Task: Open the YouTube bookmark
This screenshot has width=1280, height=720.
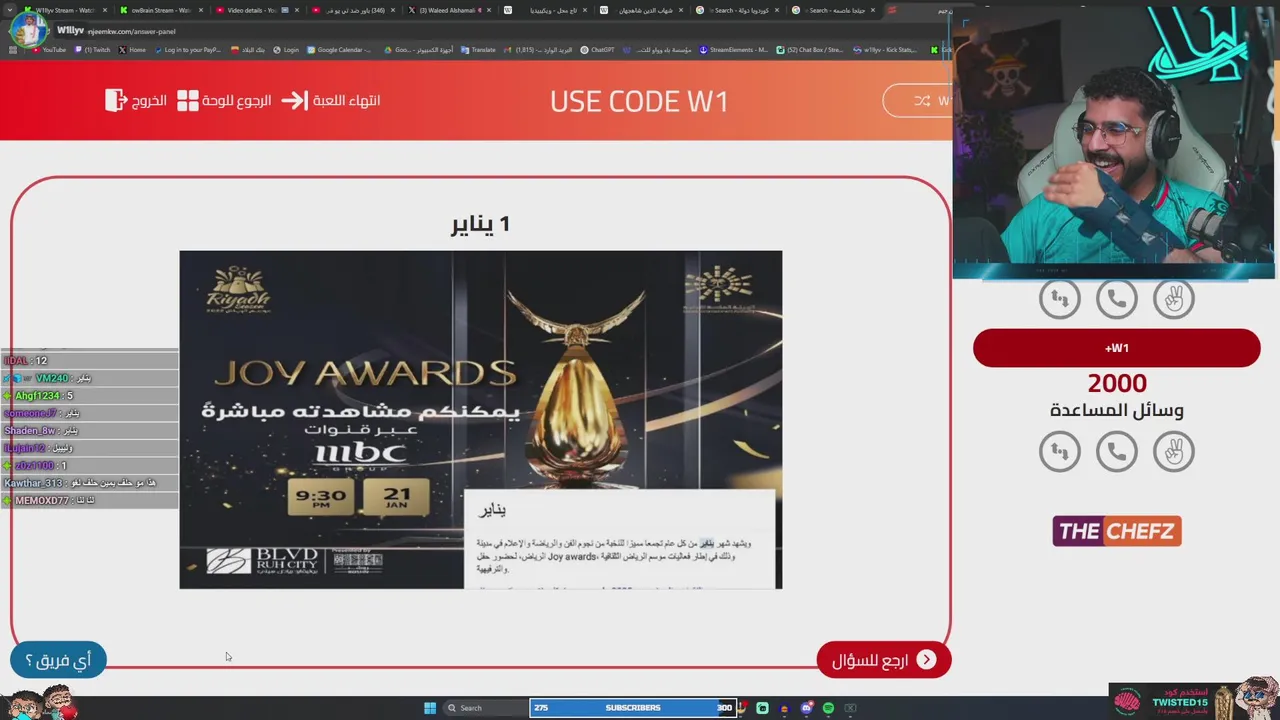Action: (x=49, y=50)
